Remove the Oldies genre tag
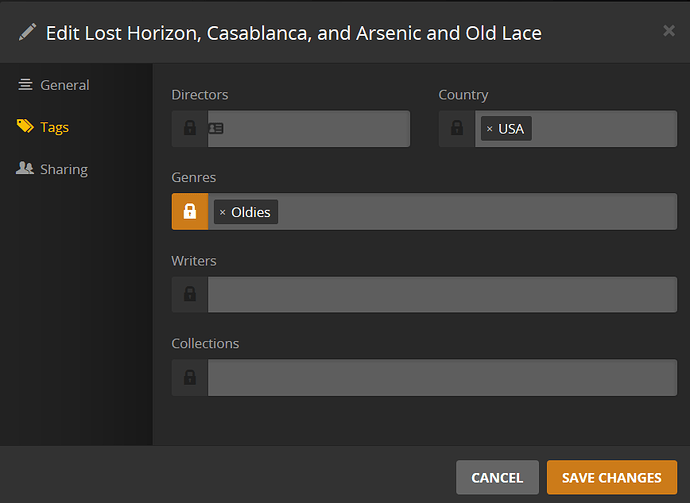This screenshot has width=690, height=503. pos(222,212)
